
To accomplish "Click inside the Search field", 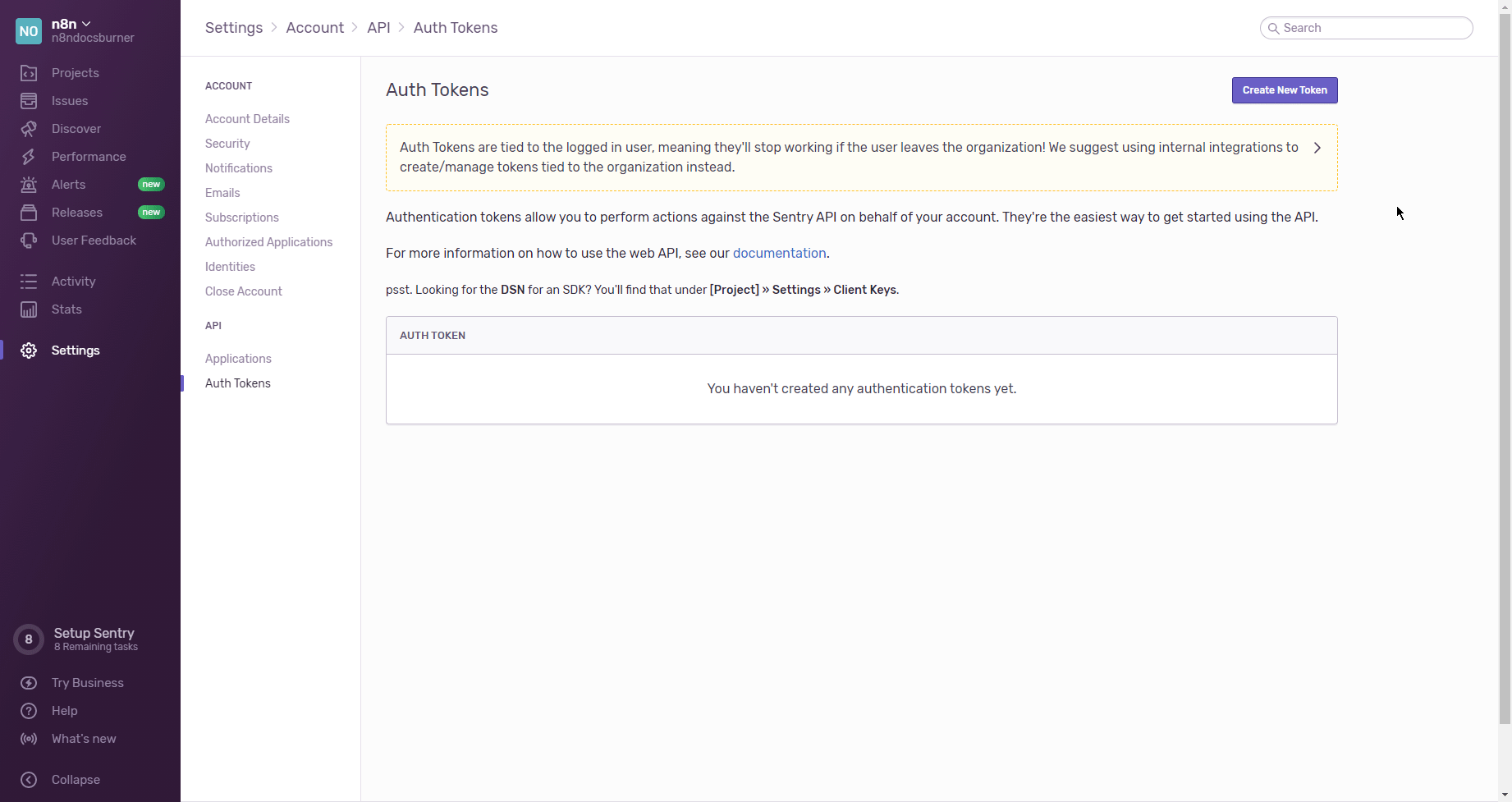I will pyautogui.click(x=1365, y=27).
